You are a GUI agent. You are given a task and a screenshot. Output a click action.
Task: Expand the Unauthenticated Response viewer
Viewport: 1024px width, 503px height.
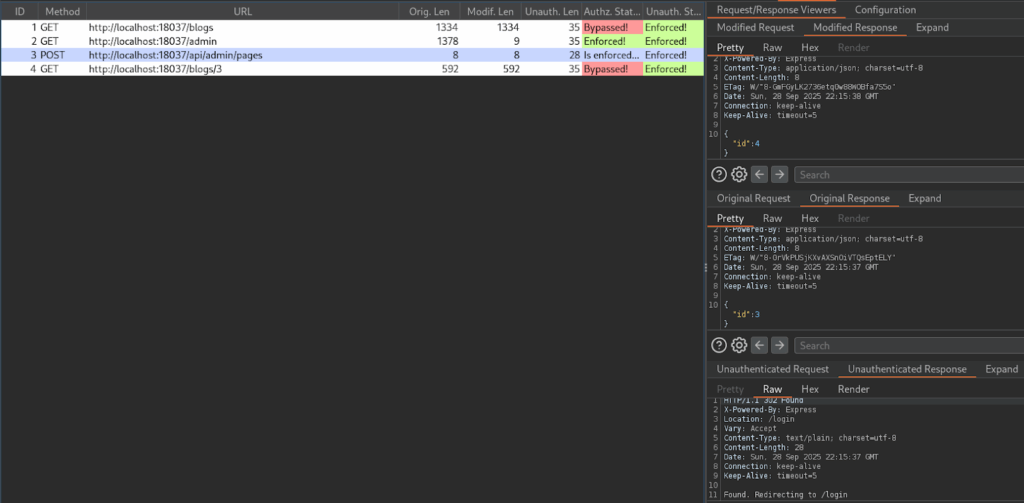1001,369
